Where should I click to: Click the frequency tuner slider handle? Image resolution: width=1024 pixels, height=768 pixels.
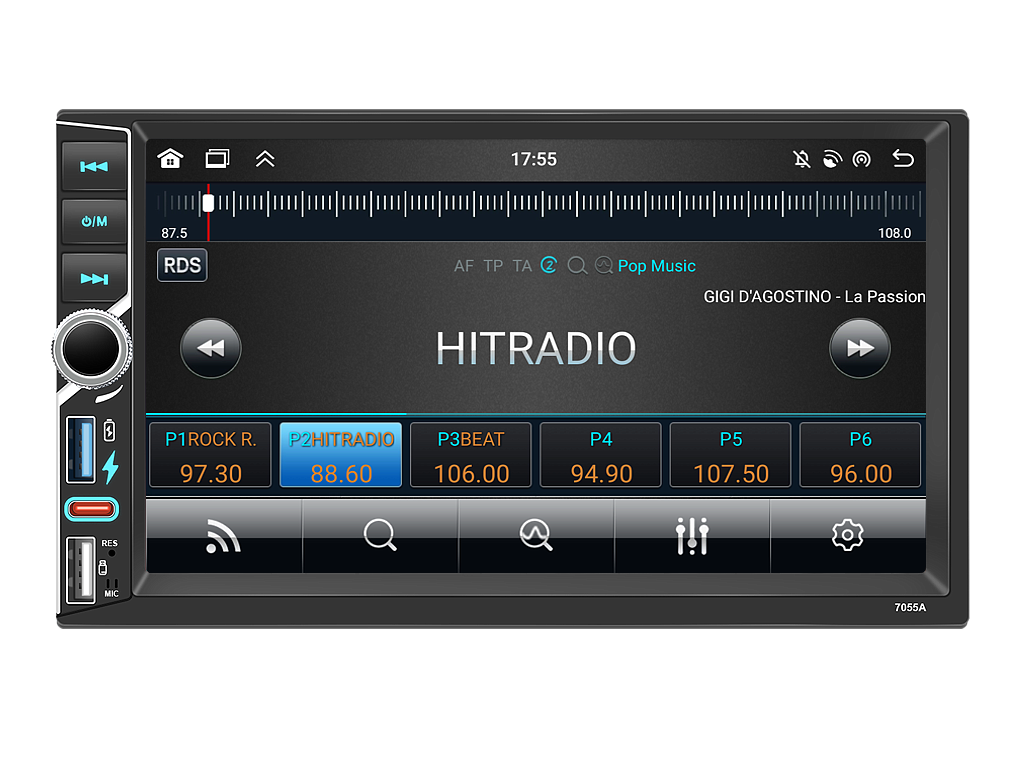(208, 203)
